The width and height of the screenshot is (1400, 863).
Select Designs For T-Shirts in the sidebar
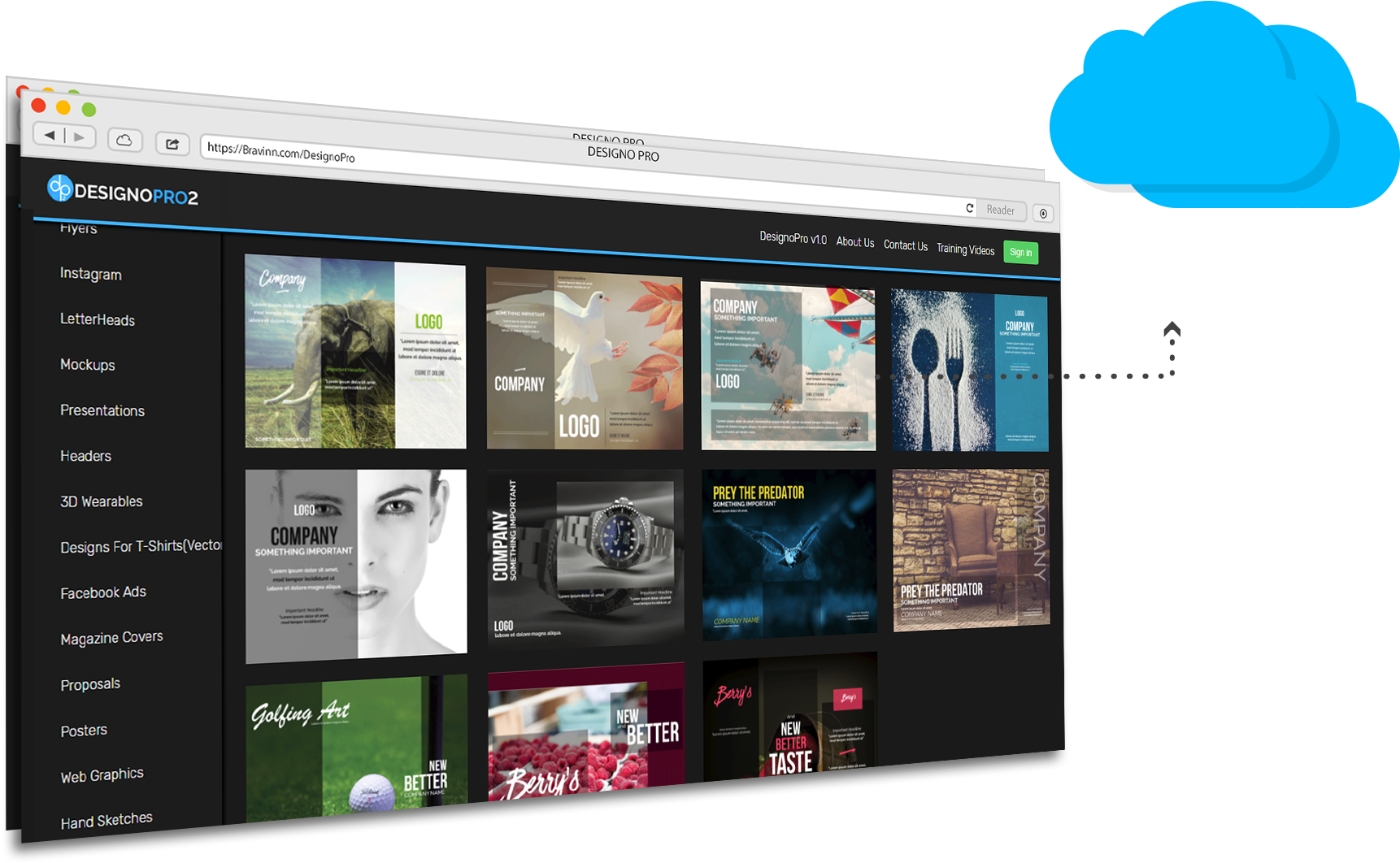(141, 547)
